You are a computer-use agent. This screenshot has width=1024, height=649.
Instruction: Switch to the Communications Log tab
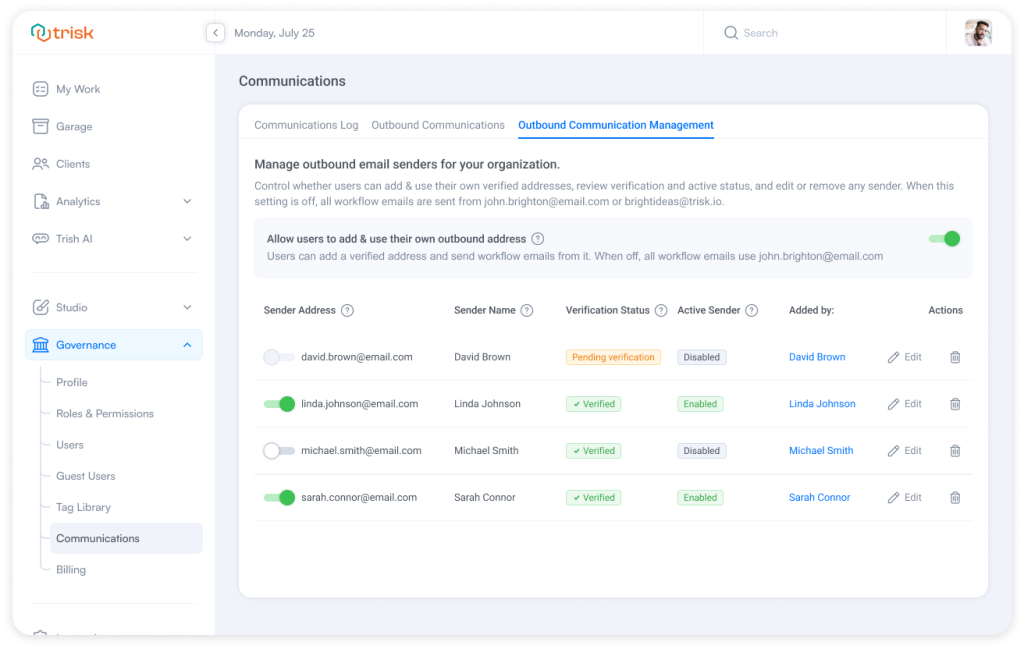tap(306, 125)
